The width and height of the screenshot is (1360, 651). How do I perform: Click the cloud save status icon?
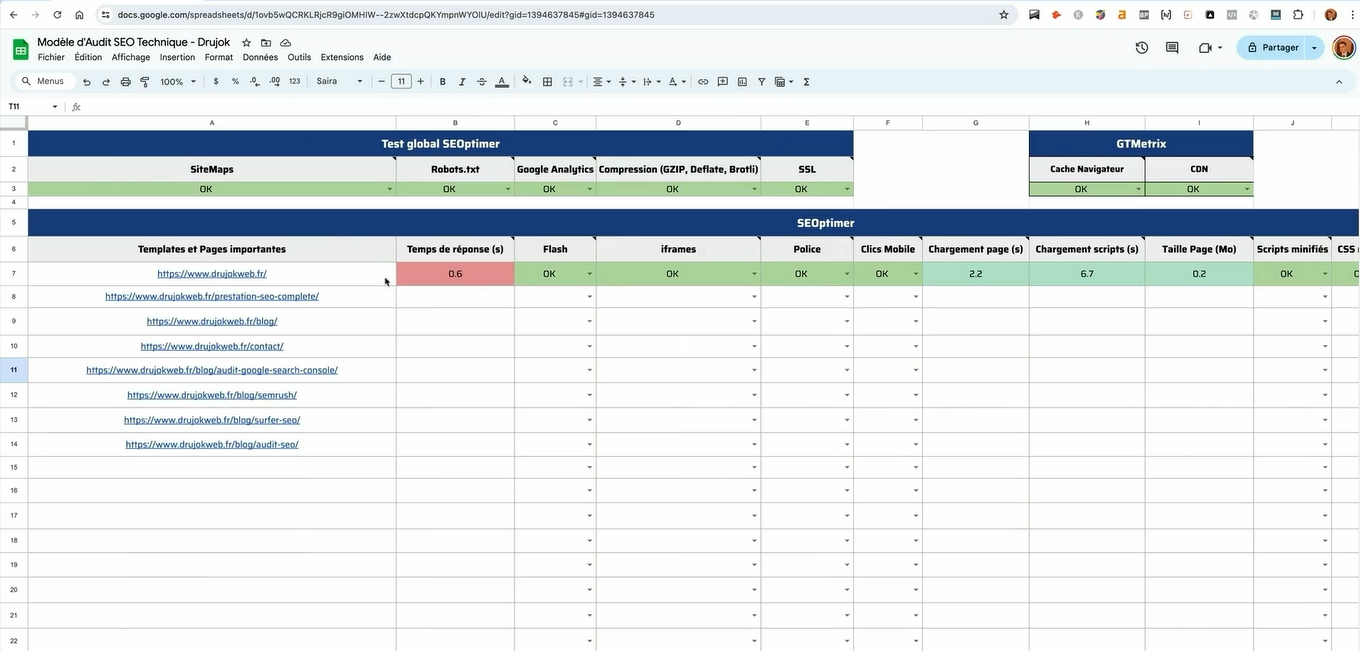click(286, 43)
